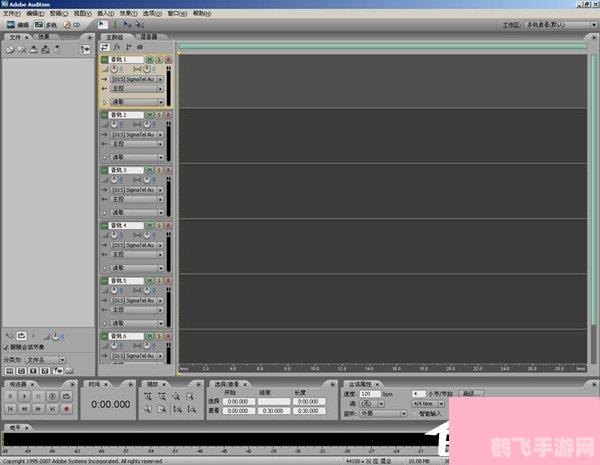Open Track 3 output Master (主控) dropdown
Viewport: 600px width, 465px height.
click(x=137, y=199)
